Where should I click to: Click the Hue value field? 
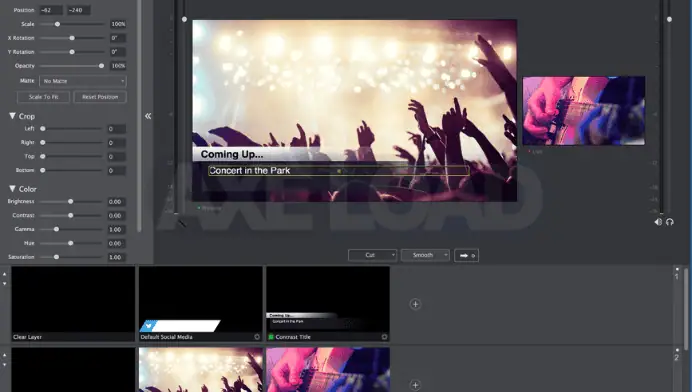[x=117, y=243]
